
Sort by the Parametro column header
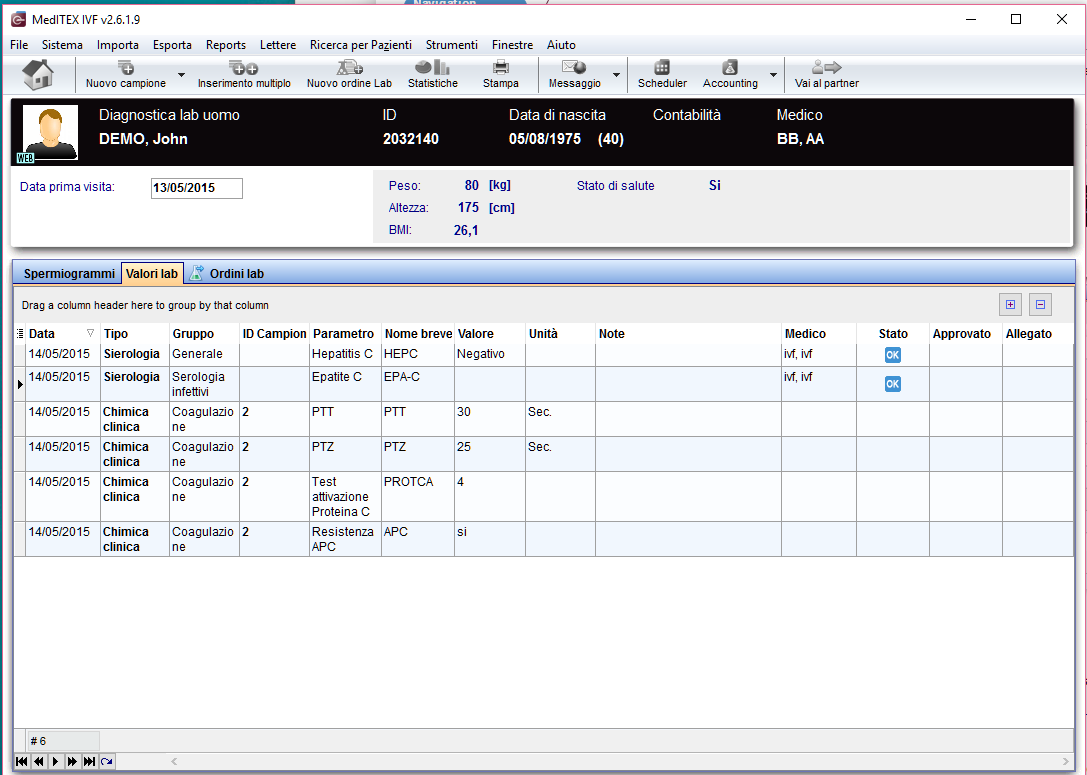pyautogui.click(x=343, y=334)
